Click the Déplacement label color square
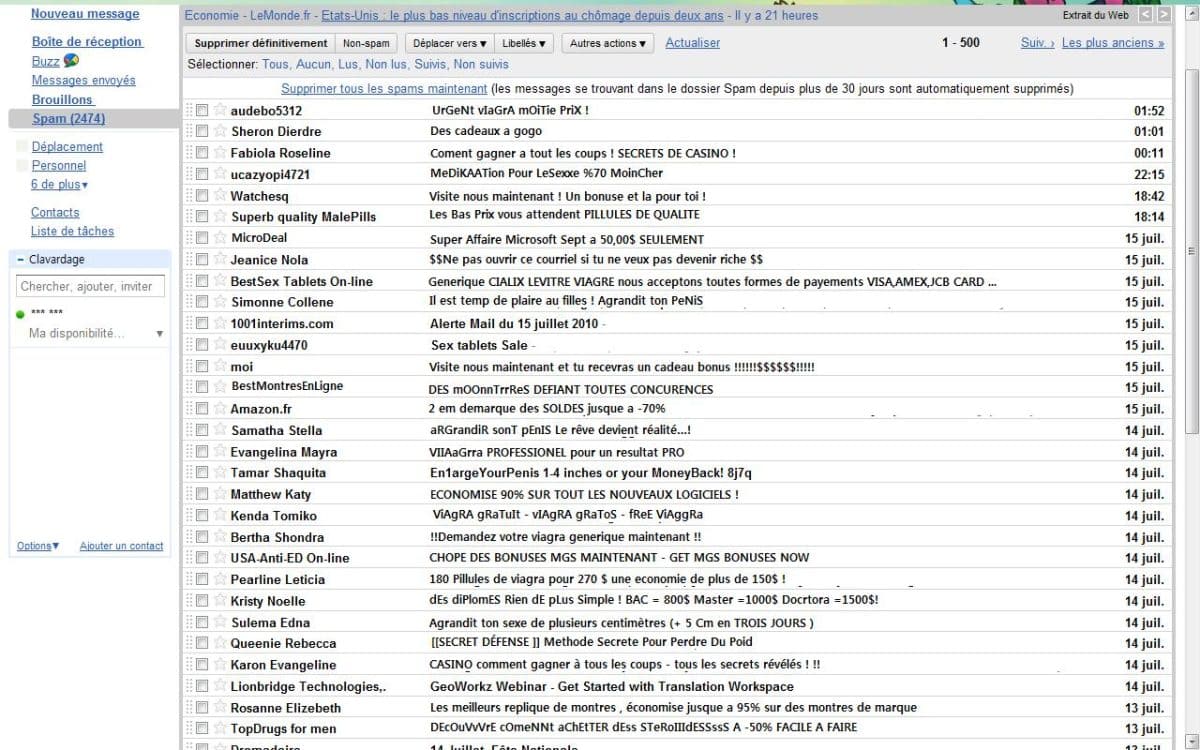1200x750 pixels. point(22,147)
